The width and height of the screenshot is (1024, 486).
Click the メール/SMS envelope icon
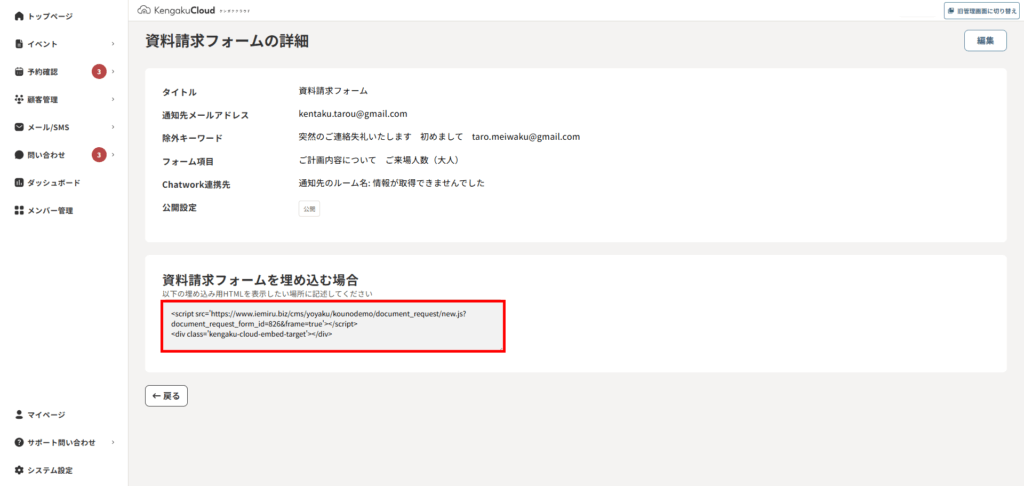pos(19,127)
